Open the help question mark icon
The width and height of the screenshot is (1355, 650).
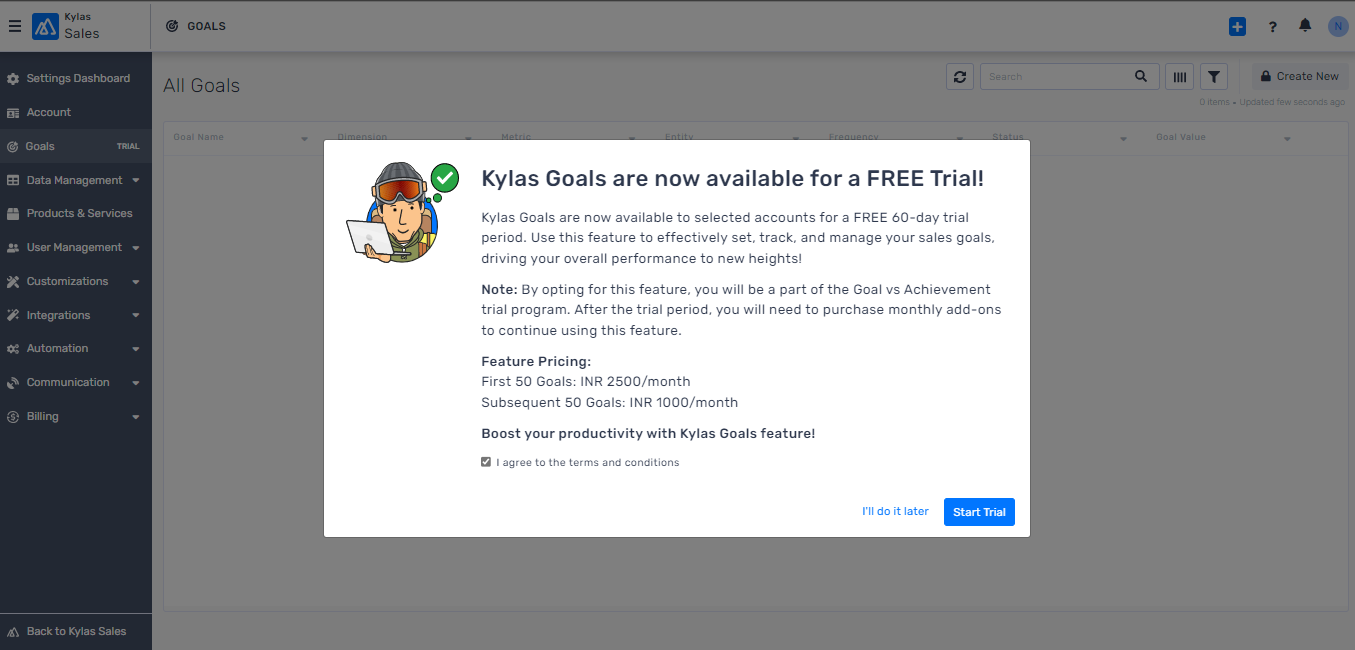pyautogui.click(x=1272, y=27)
